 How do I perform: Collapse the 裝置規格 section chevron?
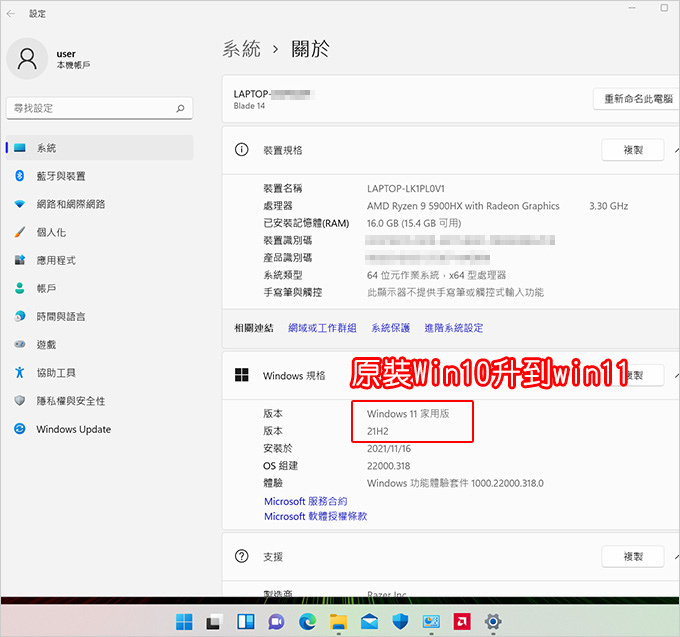coord(677,150)
